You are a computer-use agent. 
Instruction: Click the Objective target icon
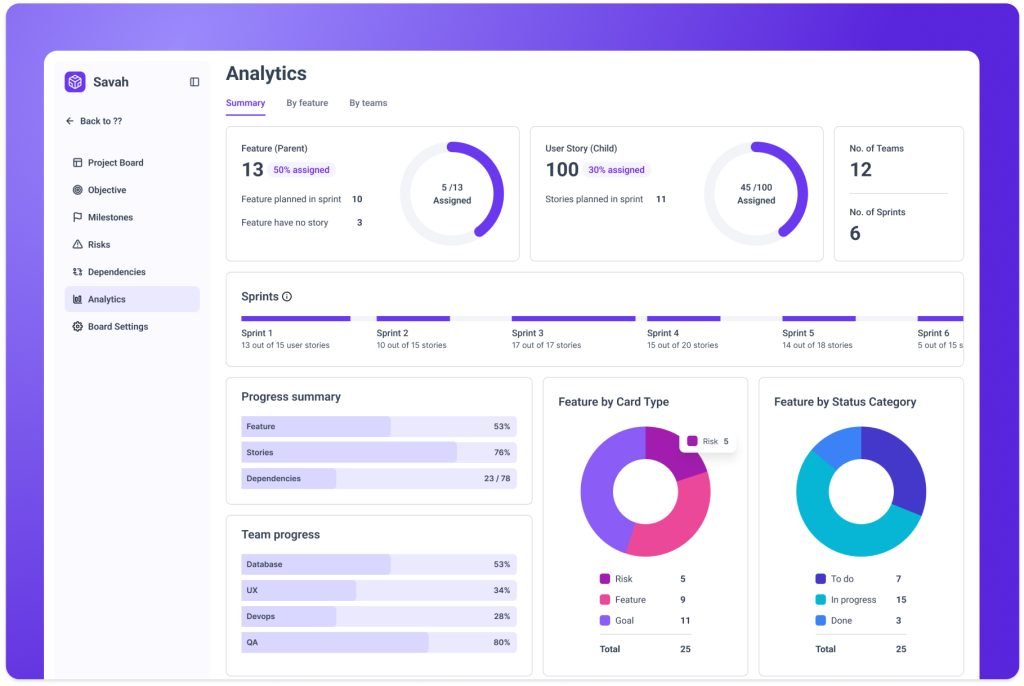77,190
